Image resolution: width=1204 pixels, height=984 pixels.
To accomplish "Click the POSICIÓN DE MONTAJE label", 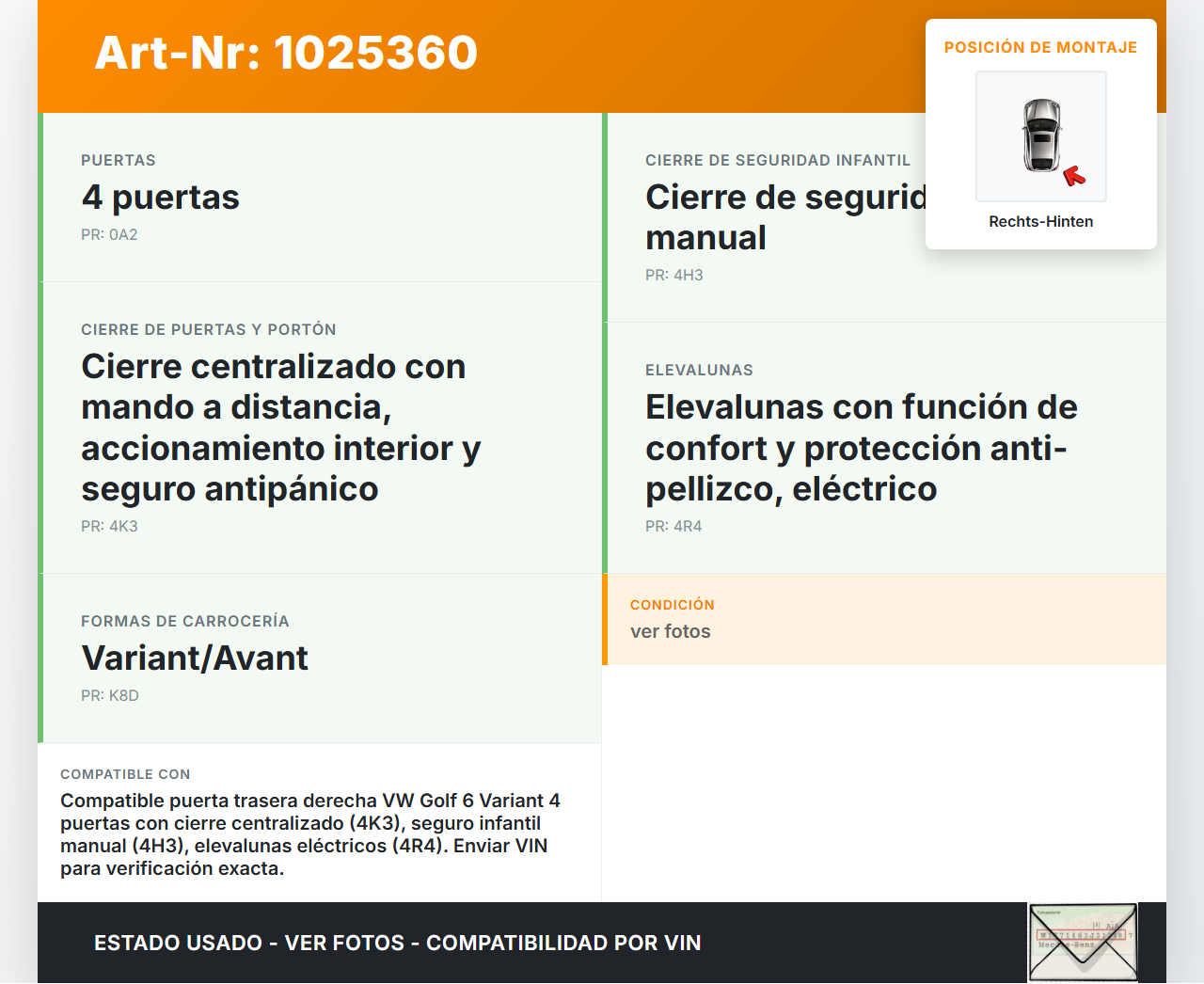I will [1041, 47].
